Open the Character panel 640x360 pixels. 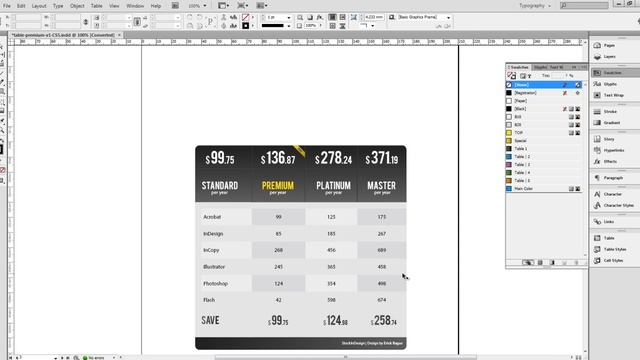click(x=607, y=194)
